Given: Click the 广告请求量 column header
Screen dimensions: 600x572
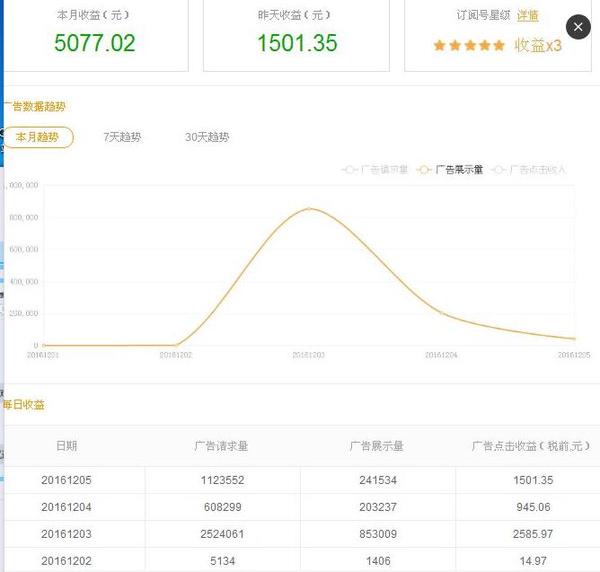Looking at the screenshot, I should pos(221,446).
